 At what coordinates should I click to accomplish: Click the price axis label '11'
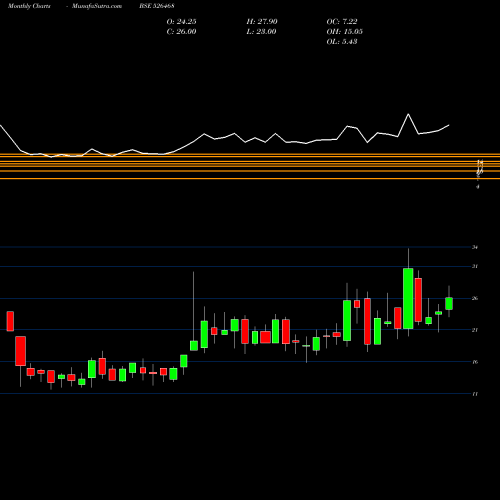click(475, 394)
